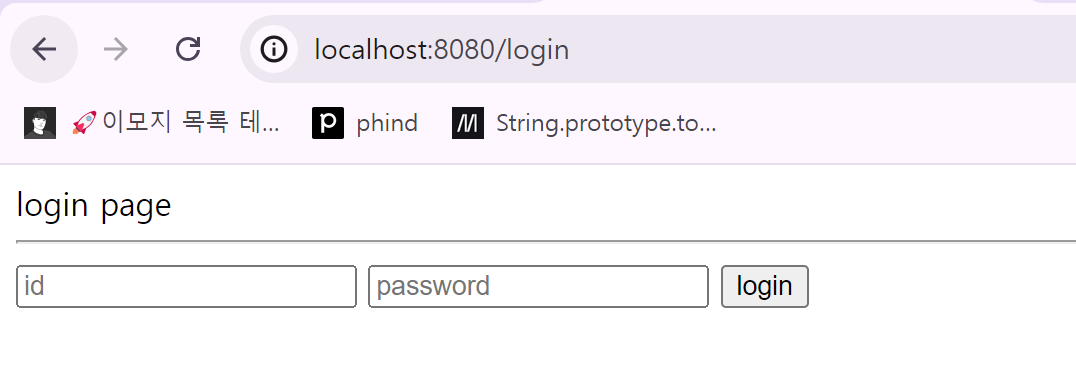The width and height of the screenshot is (1076, 371).
Task: Open the phind bookmark label
Action: click(x=387, y=123)
